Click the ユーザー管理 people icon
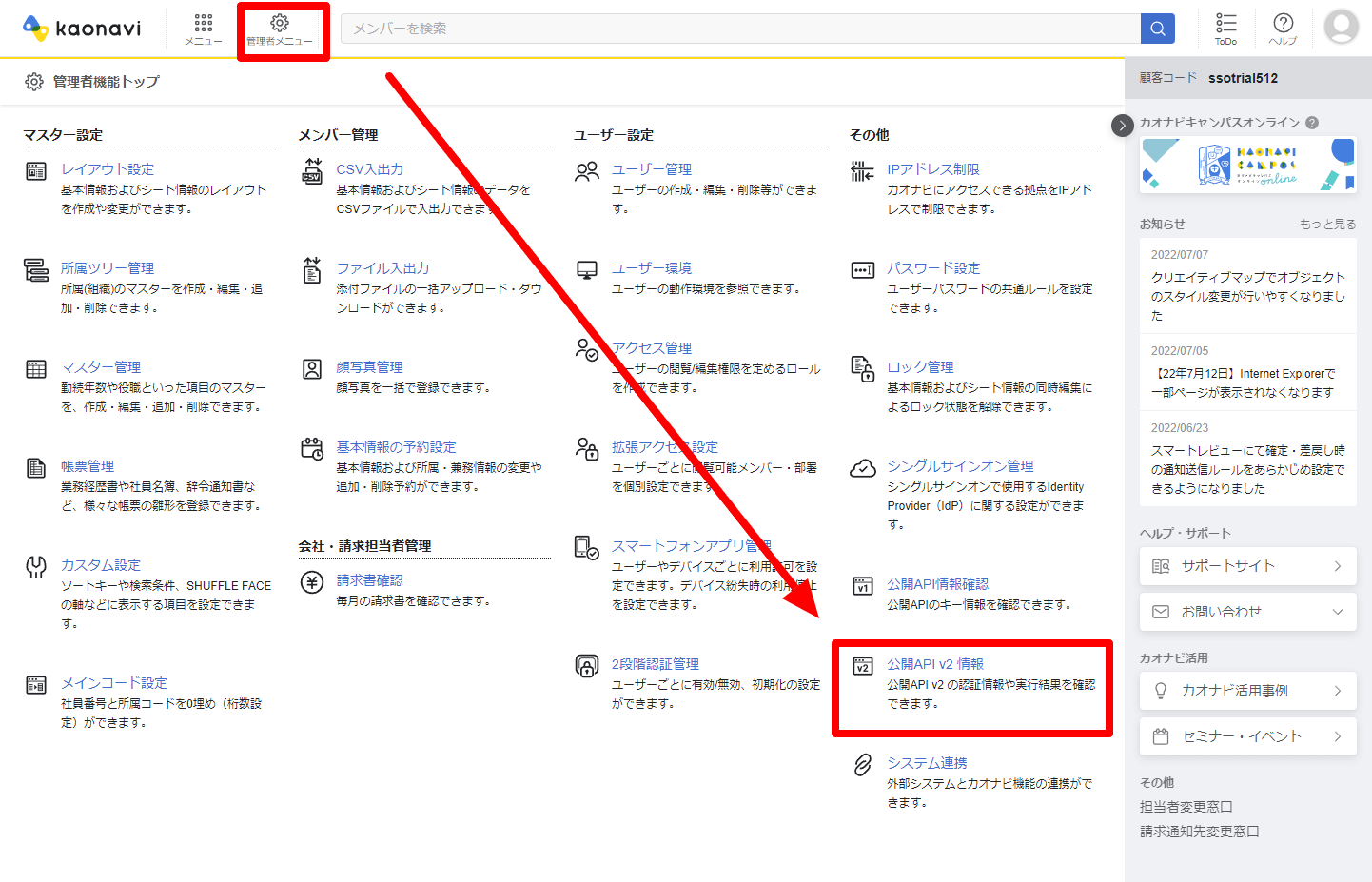The width and height of the screenshot is (1372, 882). pyautogui.click(x=587, y=171)
